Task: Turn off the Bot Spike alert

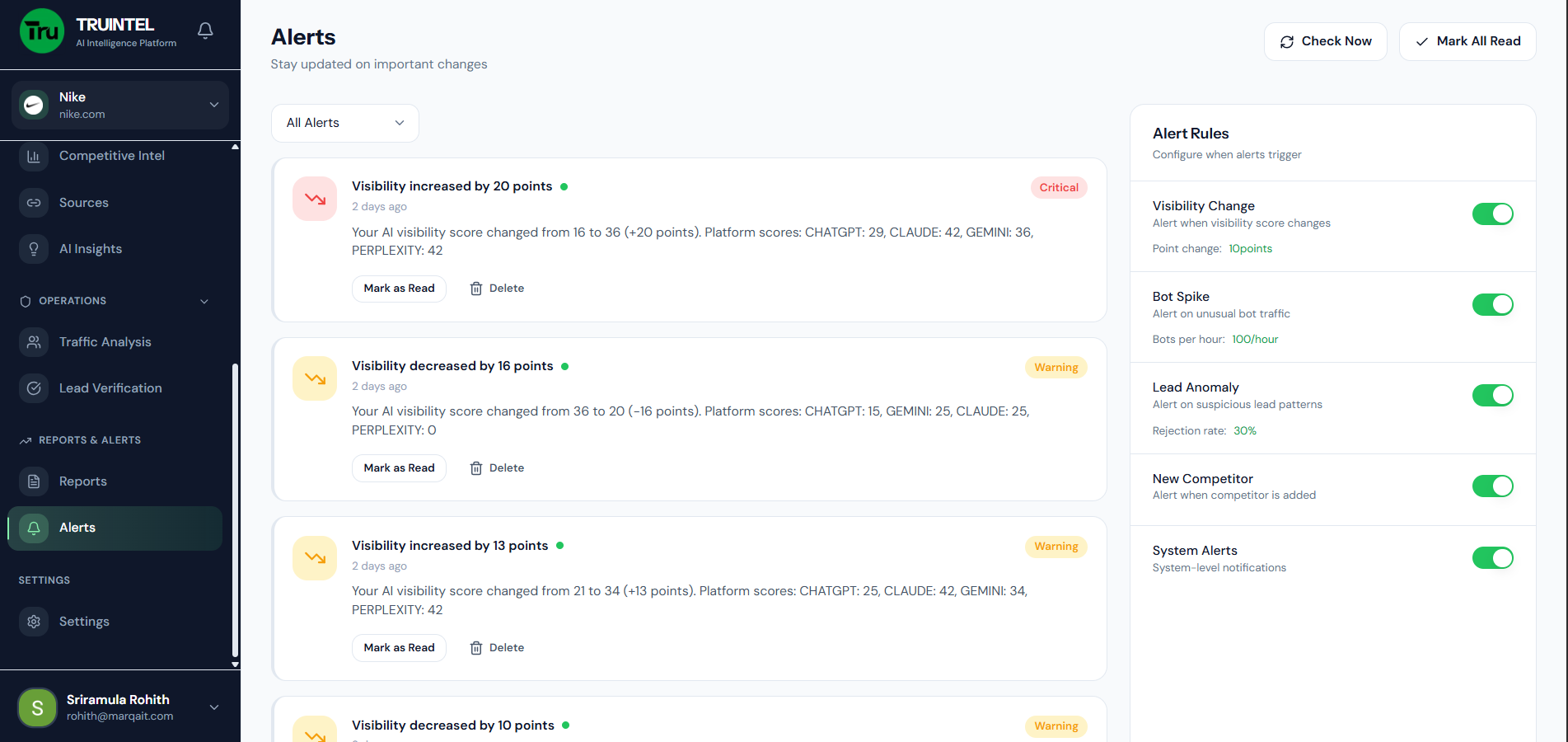Action: (1493, 304)
